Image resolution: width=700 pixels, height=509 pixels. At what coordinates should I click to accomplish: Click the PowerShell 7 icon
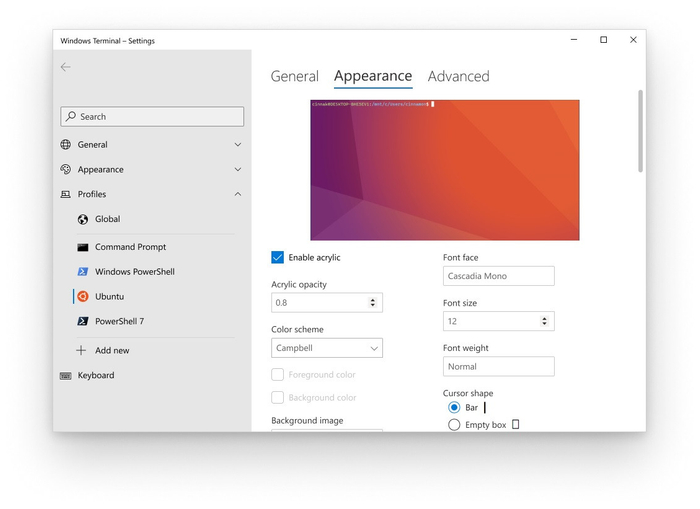pos(83,321)
